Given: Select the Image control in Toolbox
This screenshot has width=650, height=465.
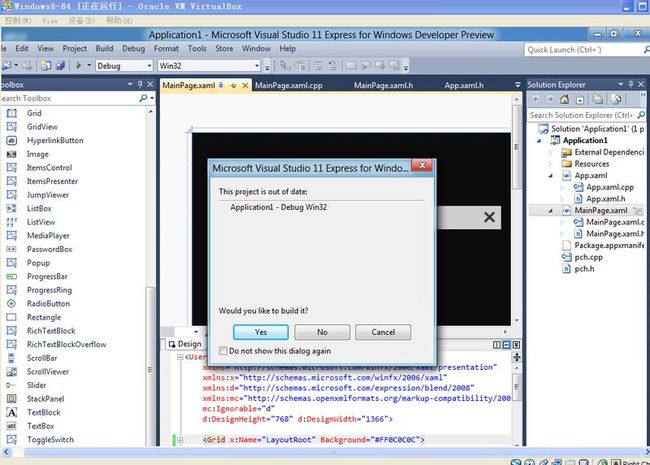Looking at the screenshot, I should point(38,154).
